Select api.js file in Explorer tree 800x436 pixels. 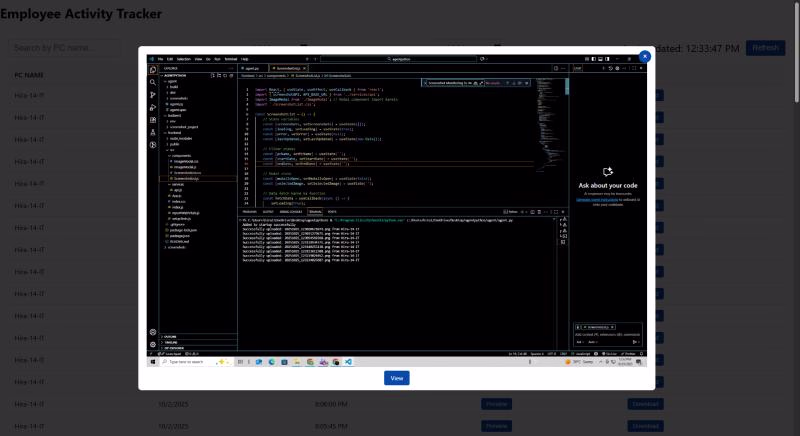point(178,190)
